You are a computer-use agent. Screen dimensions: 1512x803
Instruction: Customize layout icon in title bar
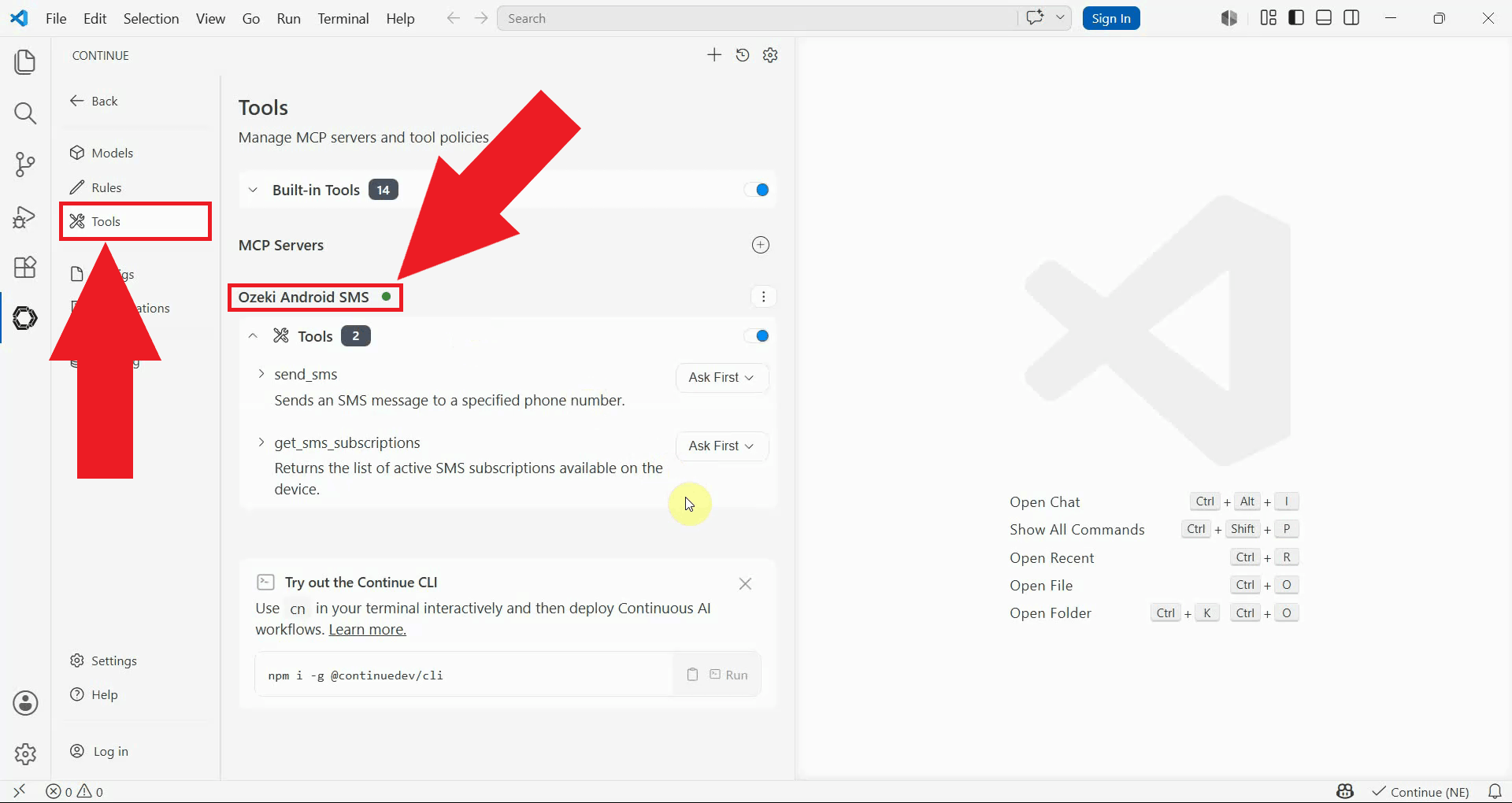click(1269, 18)
